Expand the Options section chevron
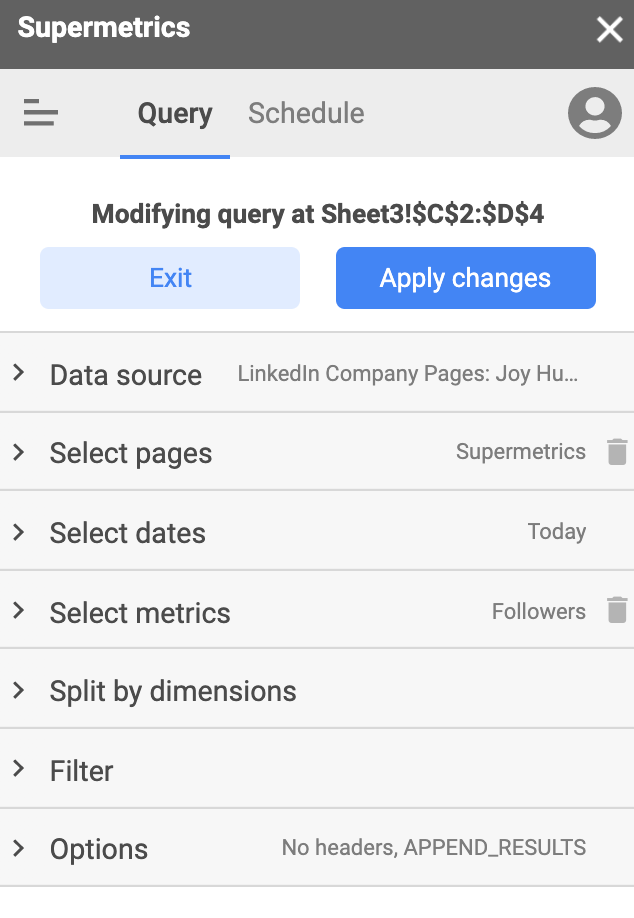The width and height of the screenshot is (634, 918). [19, 848]
